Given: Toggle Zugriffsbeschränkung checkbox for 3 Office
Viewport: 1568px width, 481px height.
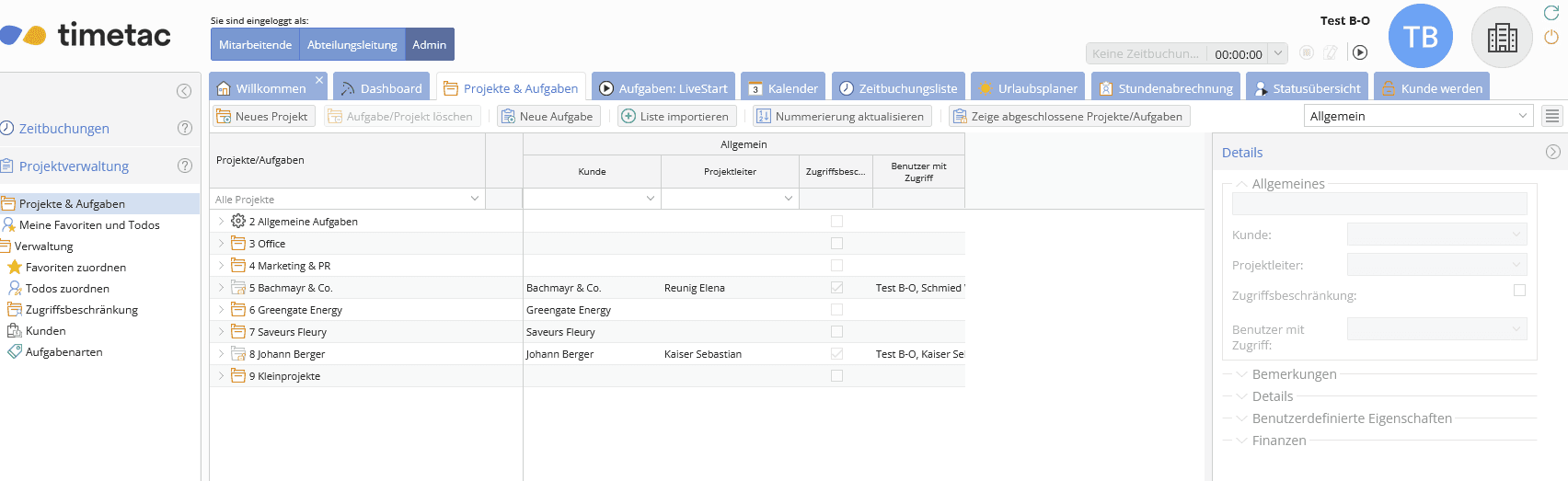Looking at the screenshot, I should (x=836, y=244).
